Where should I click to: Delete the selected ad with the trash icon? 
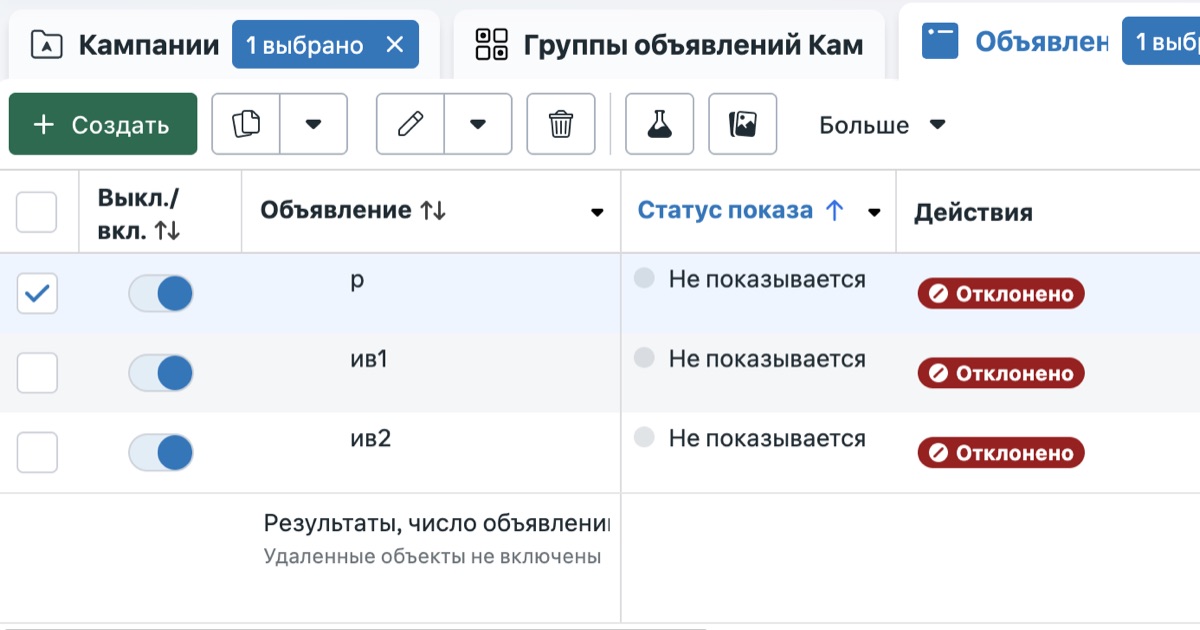click(561, 125)
